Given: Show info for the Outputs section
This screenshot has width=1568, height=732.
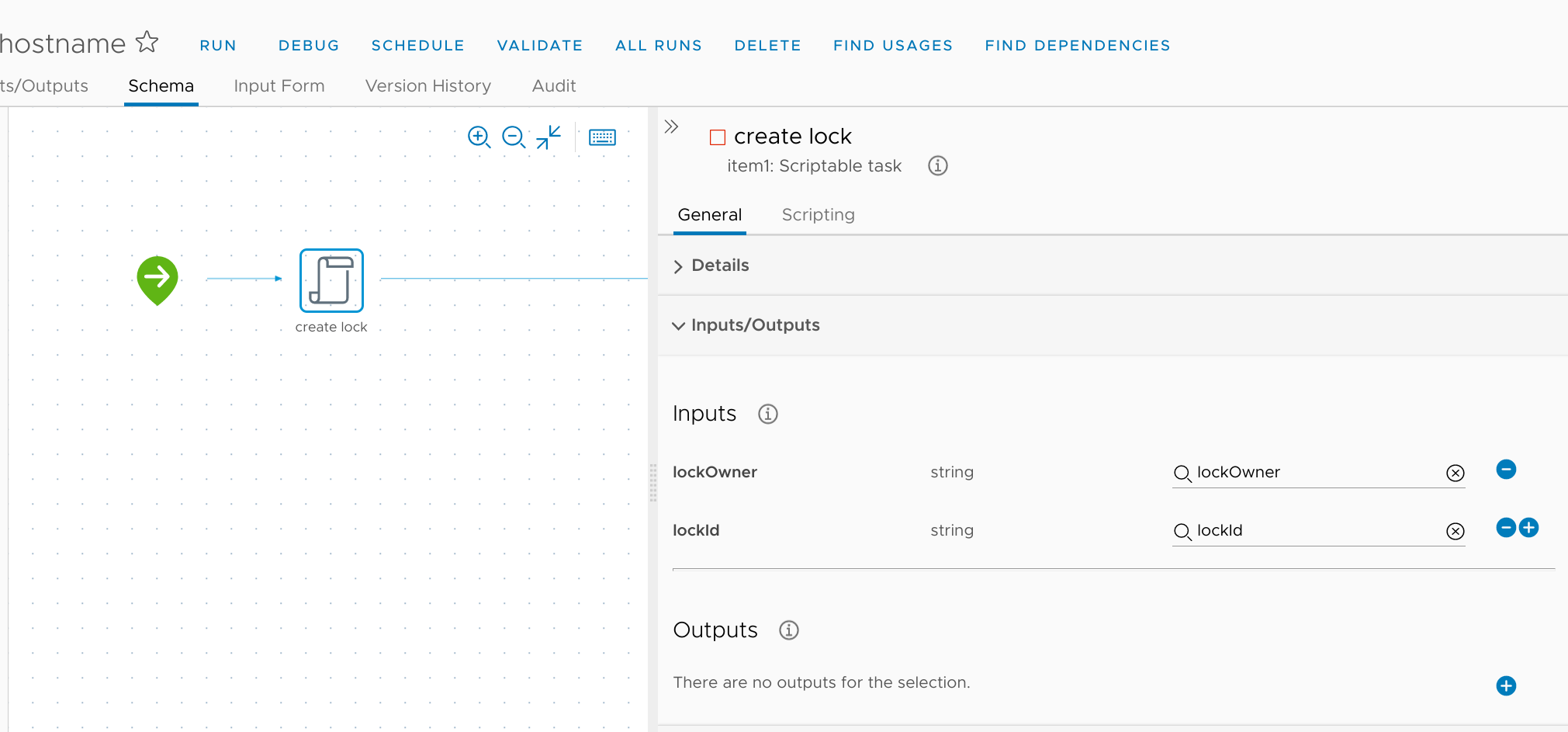Looking at the screenshot, I should tap(789, 630).
